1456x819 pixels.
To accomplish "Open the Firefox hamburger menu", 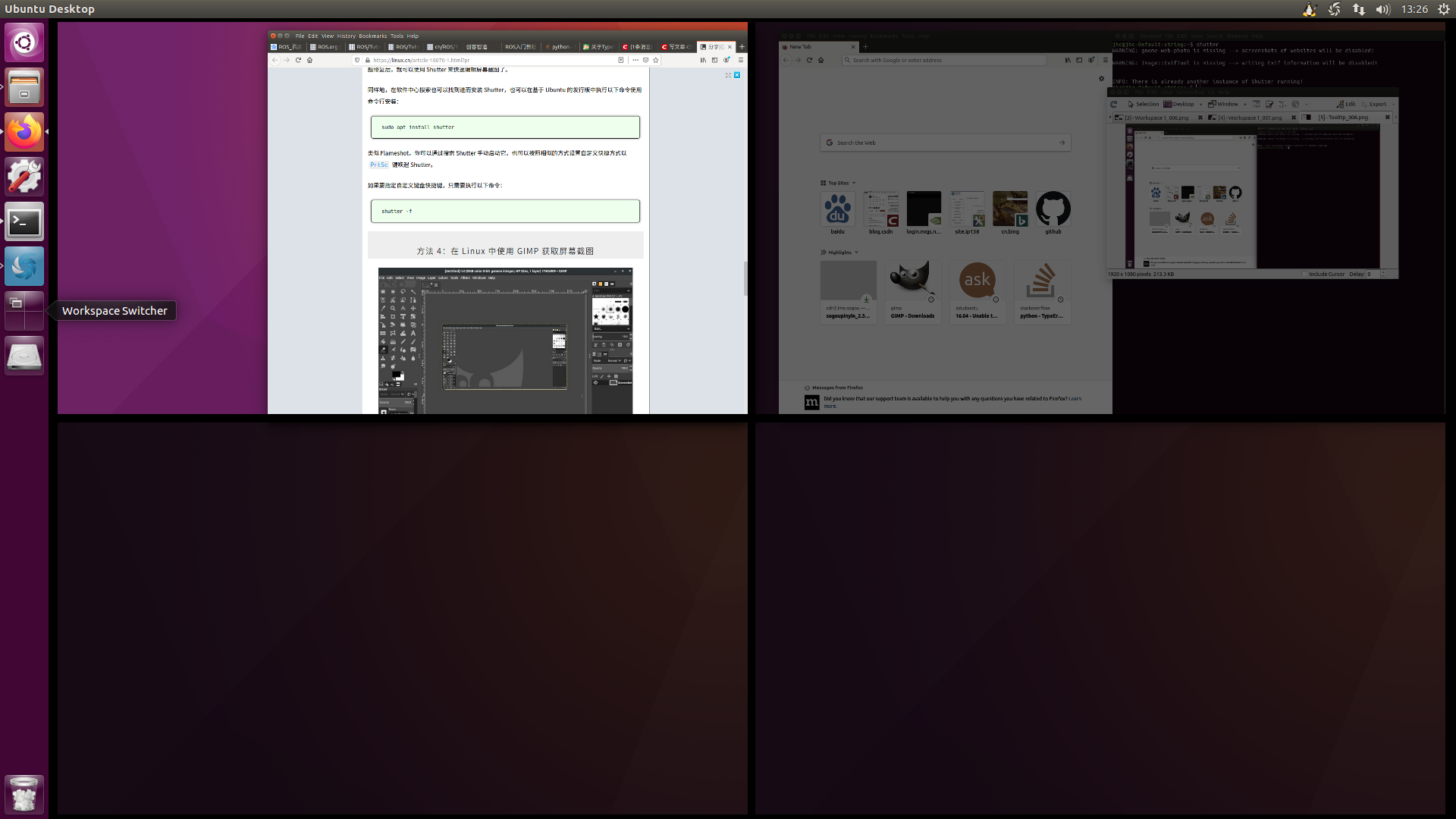I will coord(1106,60).
